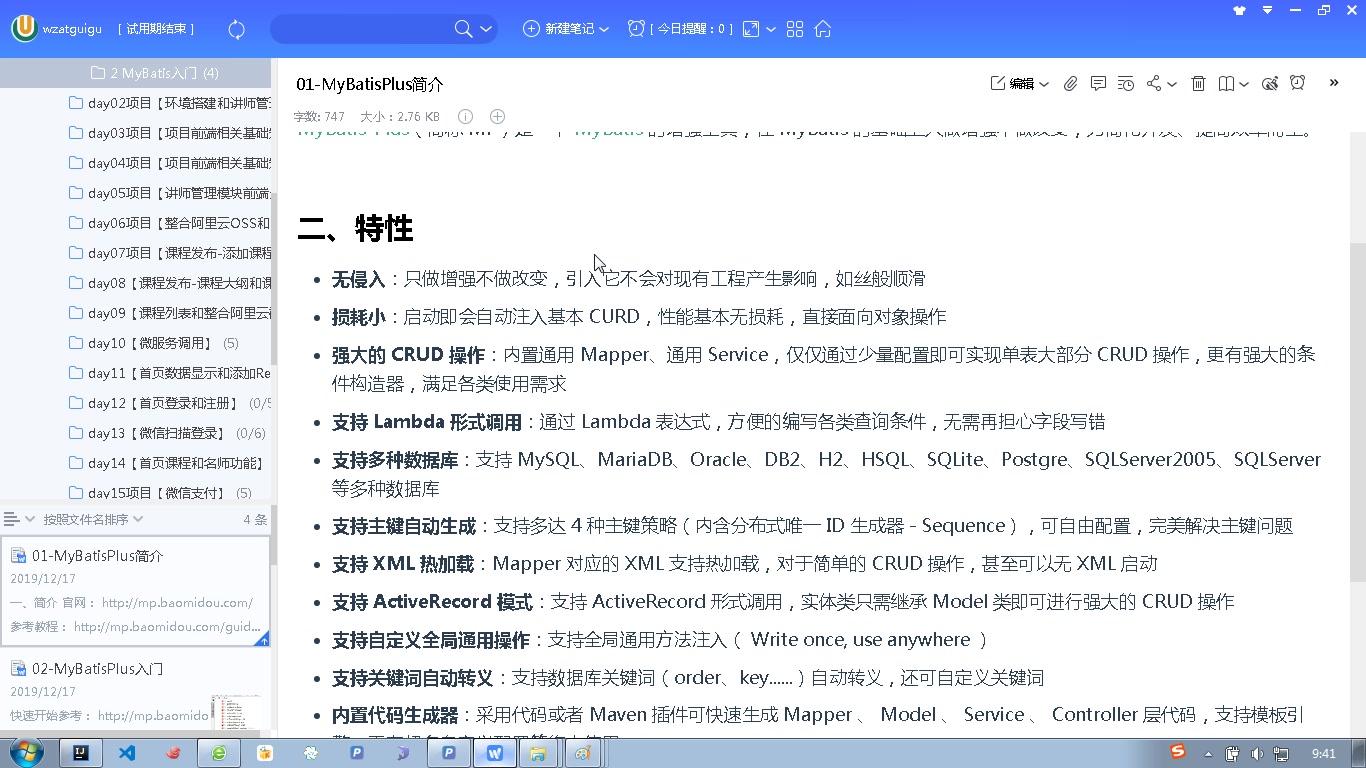Add tag with plus circle icon
The image size is (1366, 768).
point(497,116)
